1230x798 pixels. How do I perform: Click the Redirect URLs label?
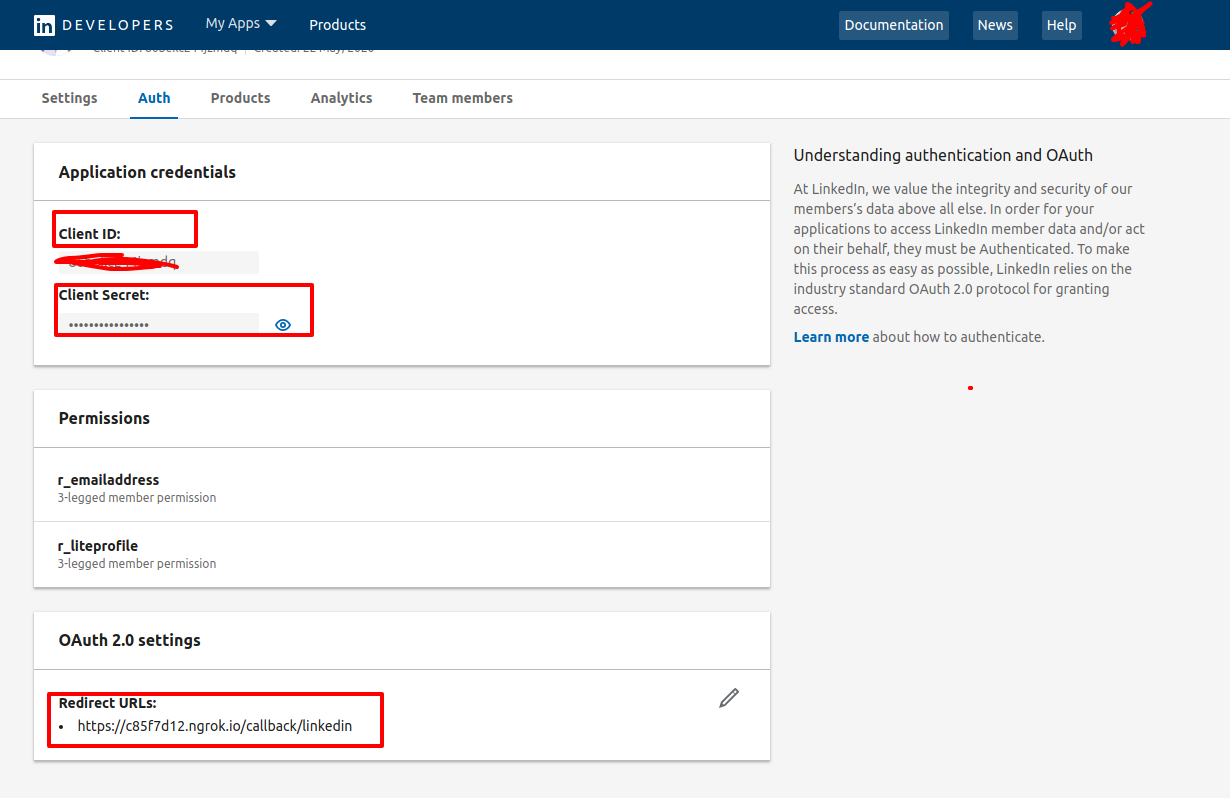pyautogui.click(x=108, y=703)
